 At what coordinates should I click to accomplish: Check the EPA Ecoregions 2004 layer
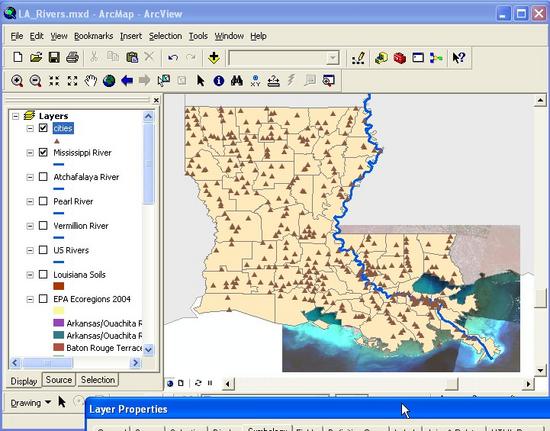pos(43,298)
